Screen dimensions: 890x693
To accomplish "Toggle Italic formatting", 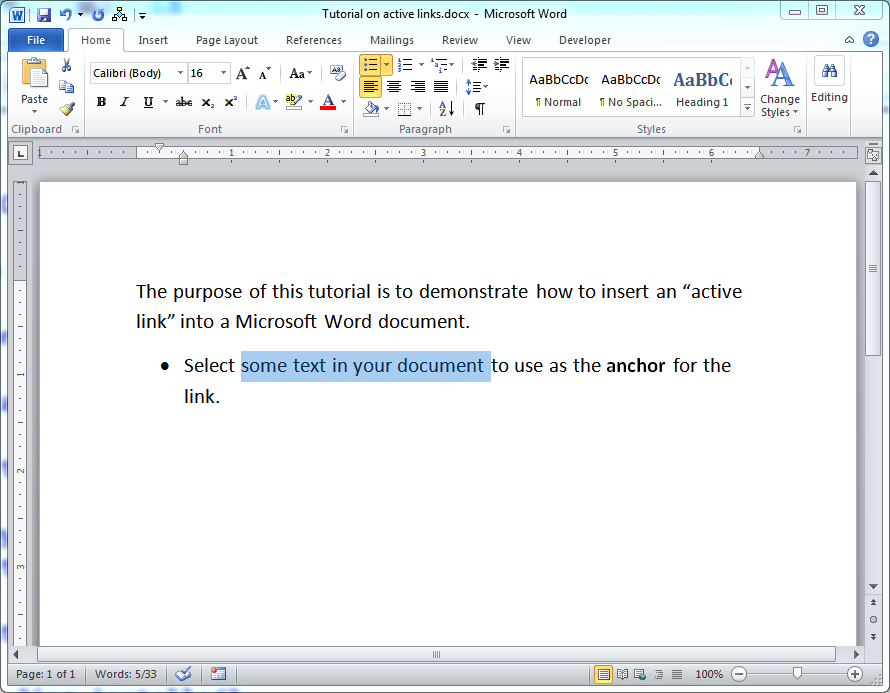I will (x=124, y=102).
